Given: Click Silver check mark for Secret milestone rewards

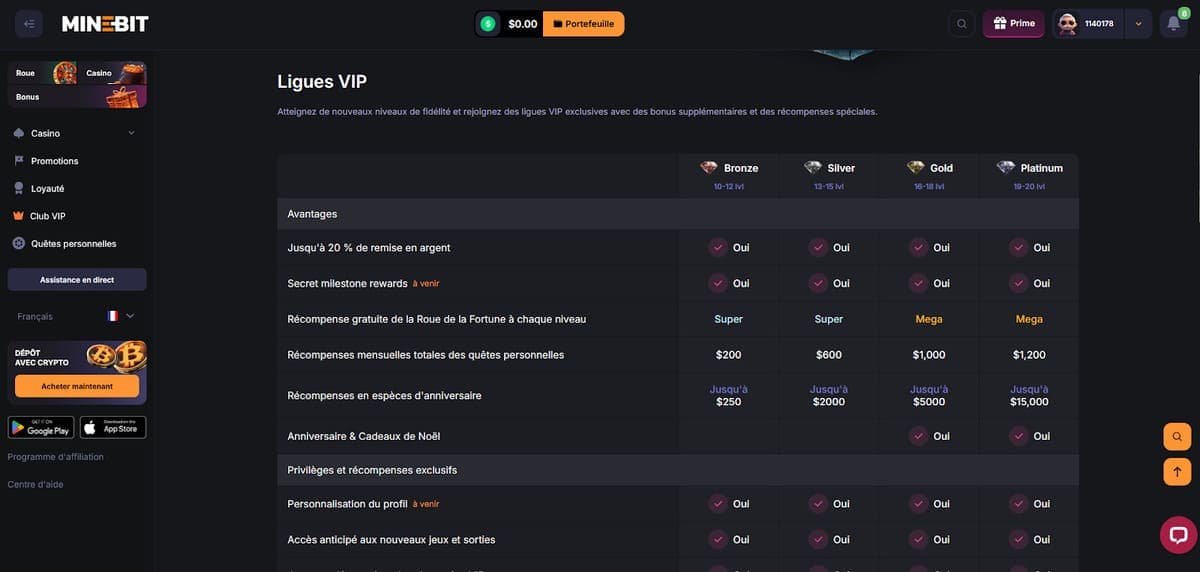Looking at the screenshot, I should coord(817,283).
